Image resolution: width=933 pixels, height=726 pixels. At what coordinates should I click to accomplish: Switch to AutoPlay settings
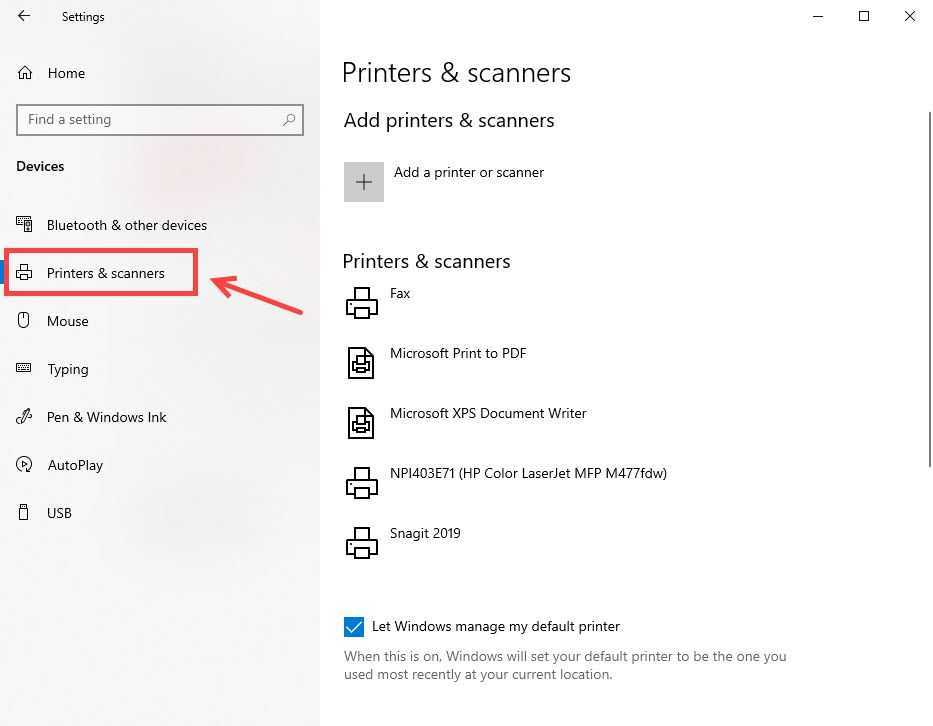click(x=75, y=465)
